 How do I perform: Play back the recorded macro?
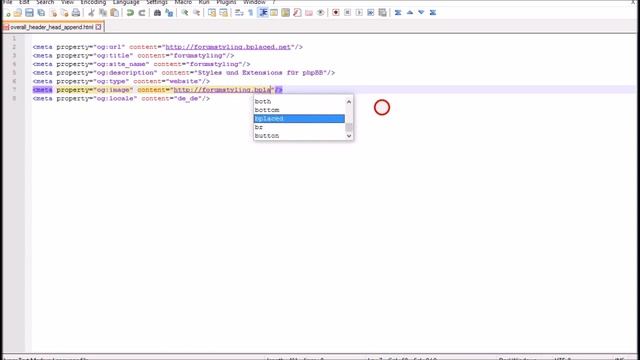coord(359,13)
